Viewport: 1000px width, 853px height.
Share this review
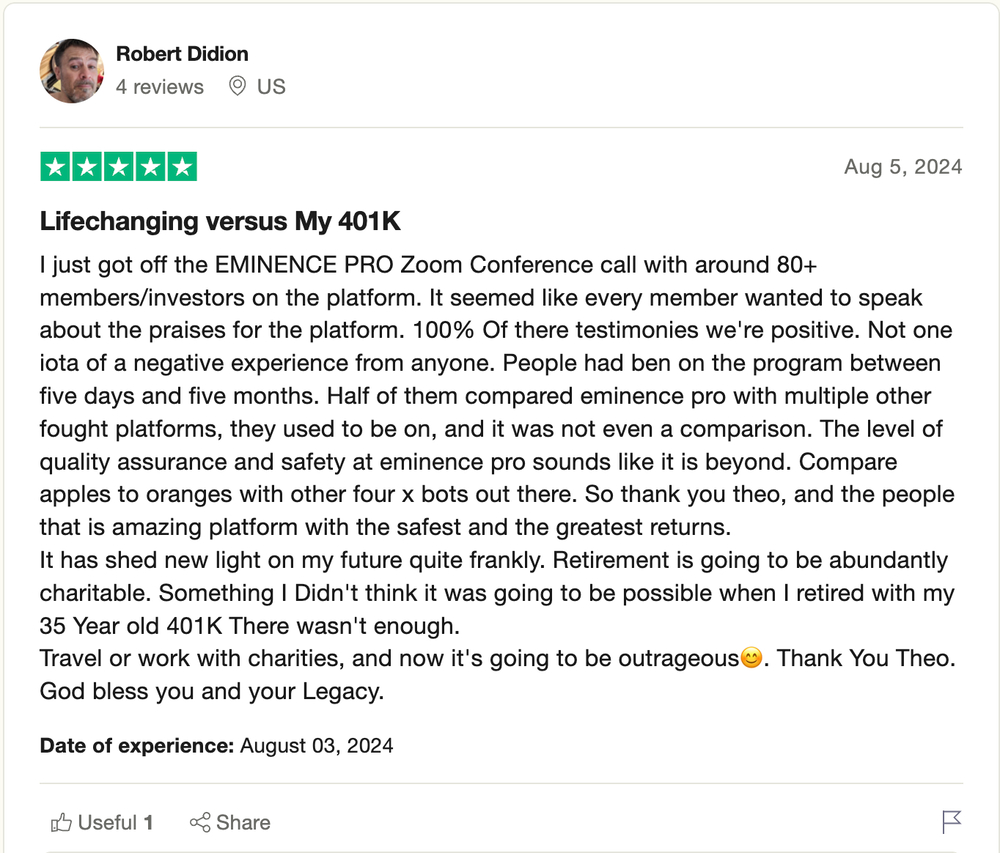coord(230,822)
